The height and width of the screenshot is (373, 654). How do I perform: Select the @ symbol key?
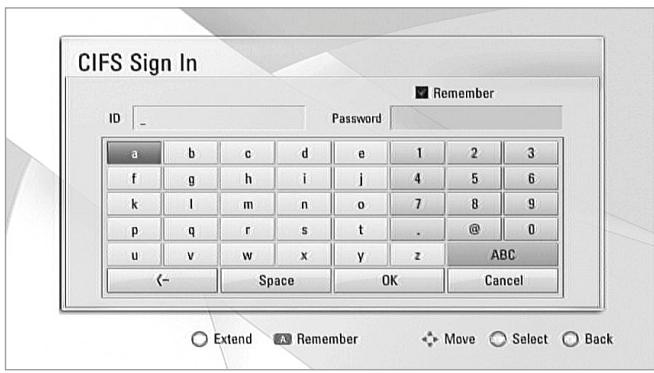(474, 229)
